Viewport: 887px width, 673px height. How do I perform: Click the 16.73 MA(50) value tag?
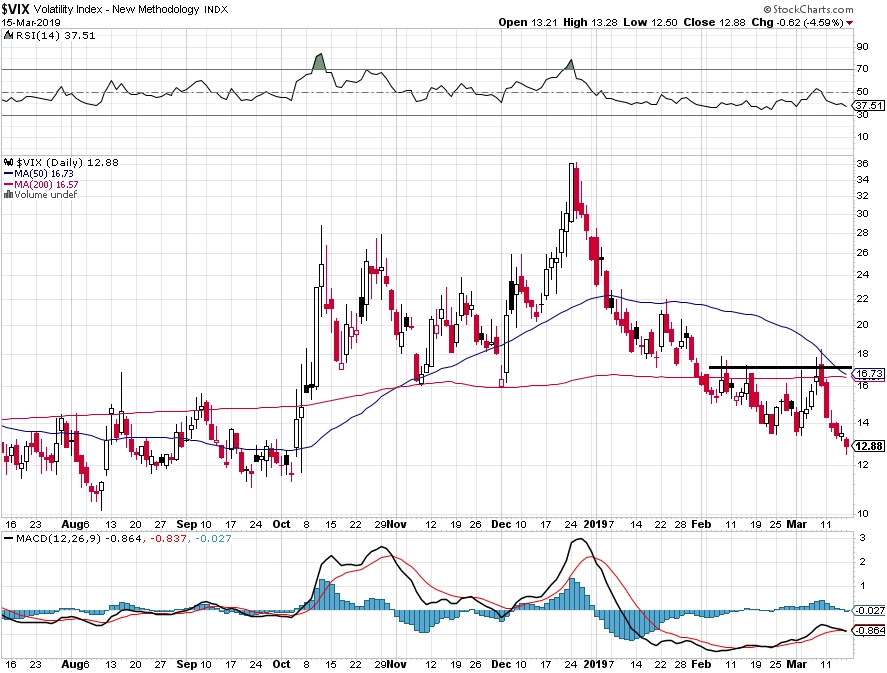[869, 373]
